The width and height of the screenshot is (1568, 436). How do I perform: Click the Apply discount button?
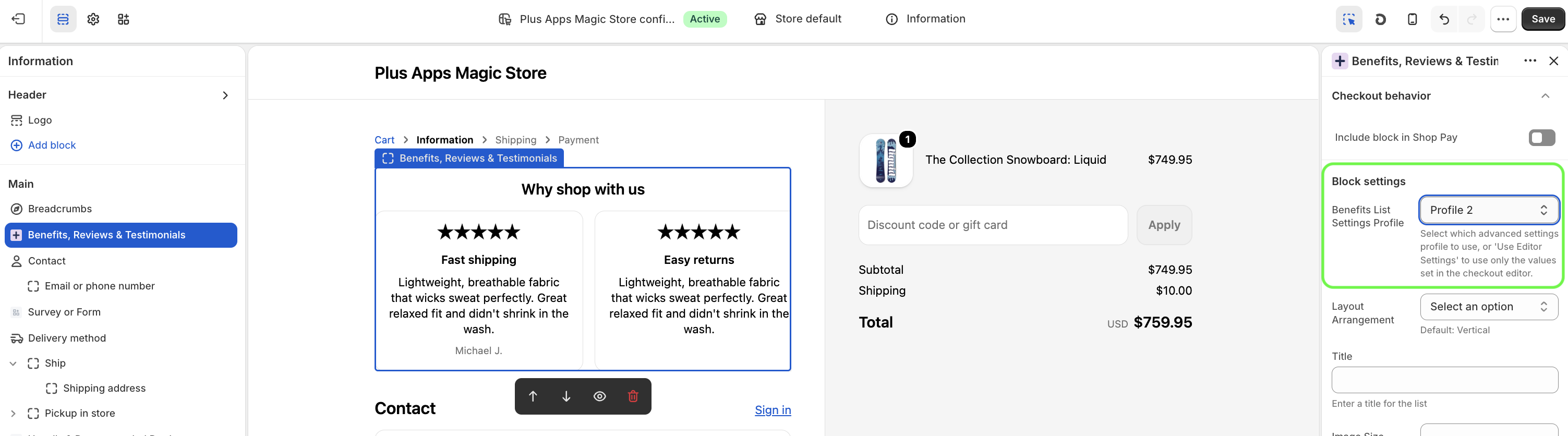(1164, 225)
